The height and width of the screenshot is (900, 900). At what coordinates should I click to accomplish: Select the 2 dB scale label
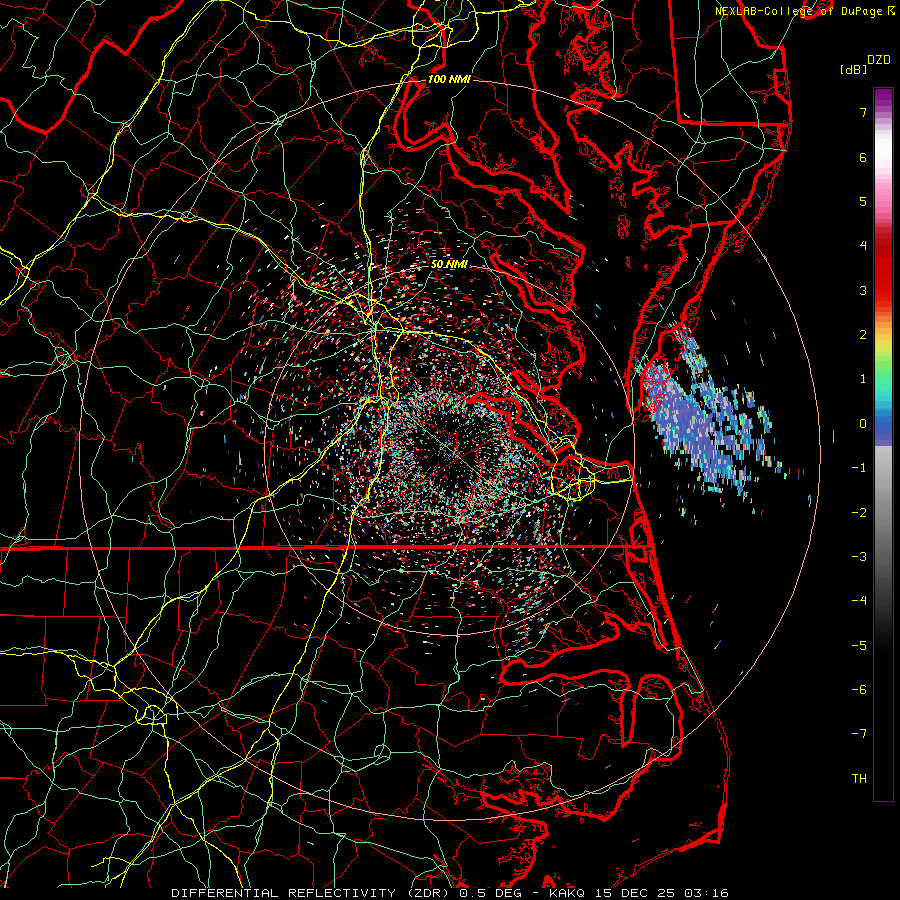coord(863,335)
